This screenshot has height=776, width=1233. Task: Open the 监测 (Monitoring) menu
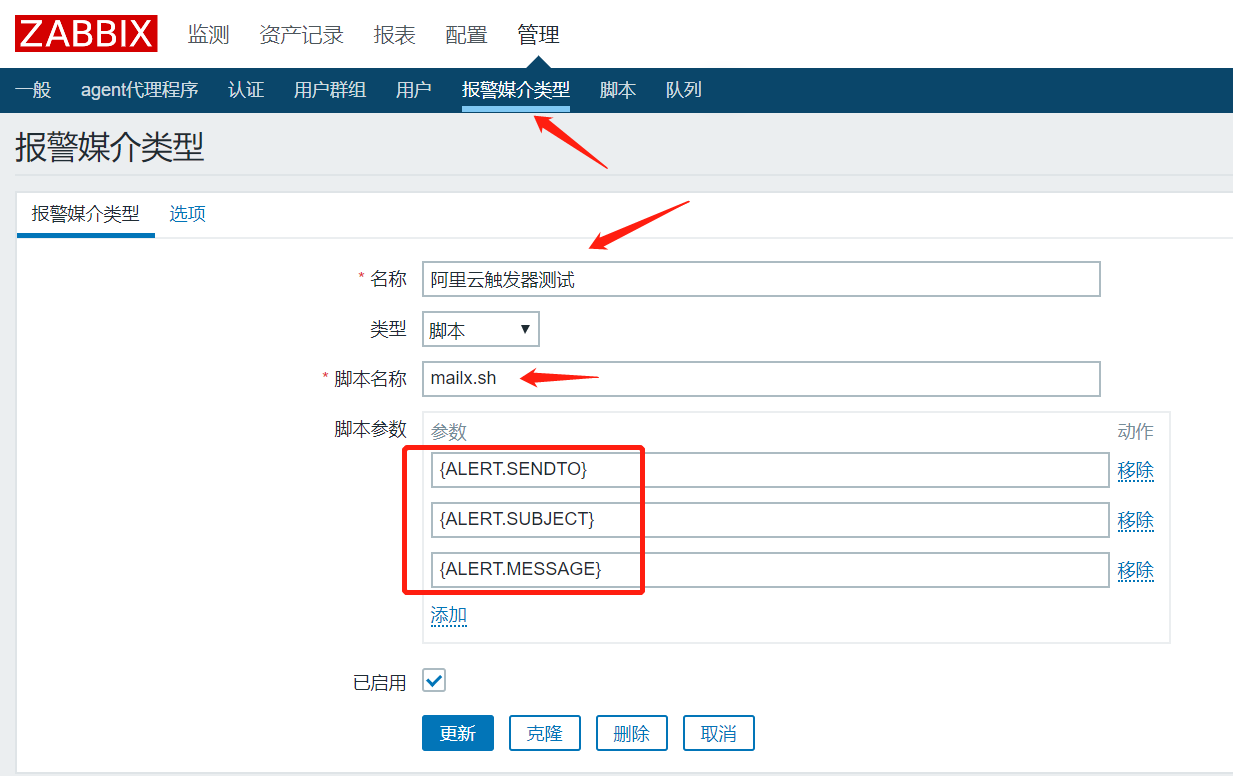click(207, 33)
